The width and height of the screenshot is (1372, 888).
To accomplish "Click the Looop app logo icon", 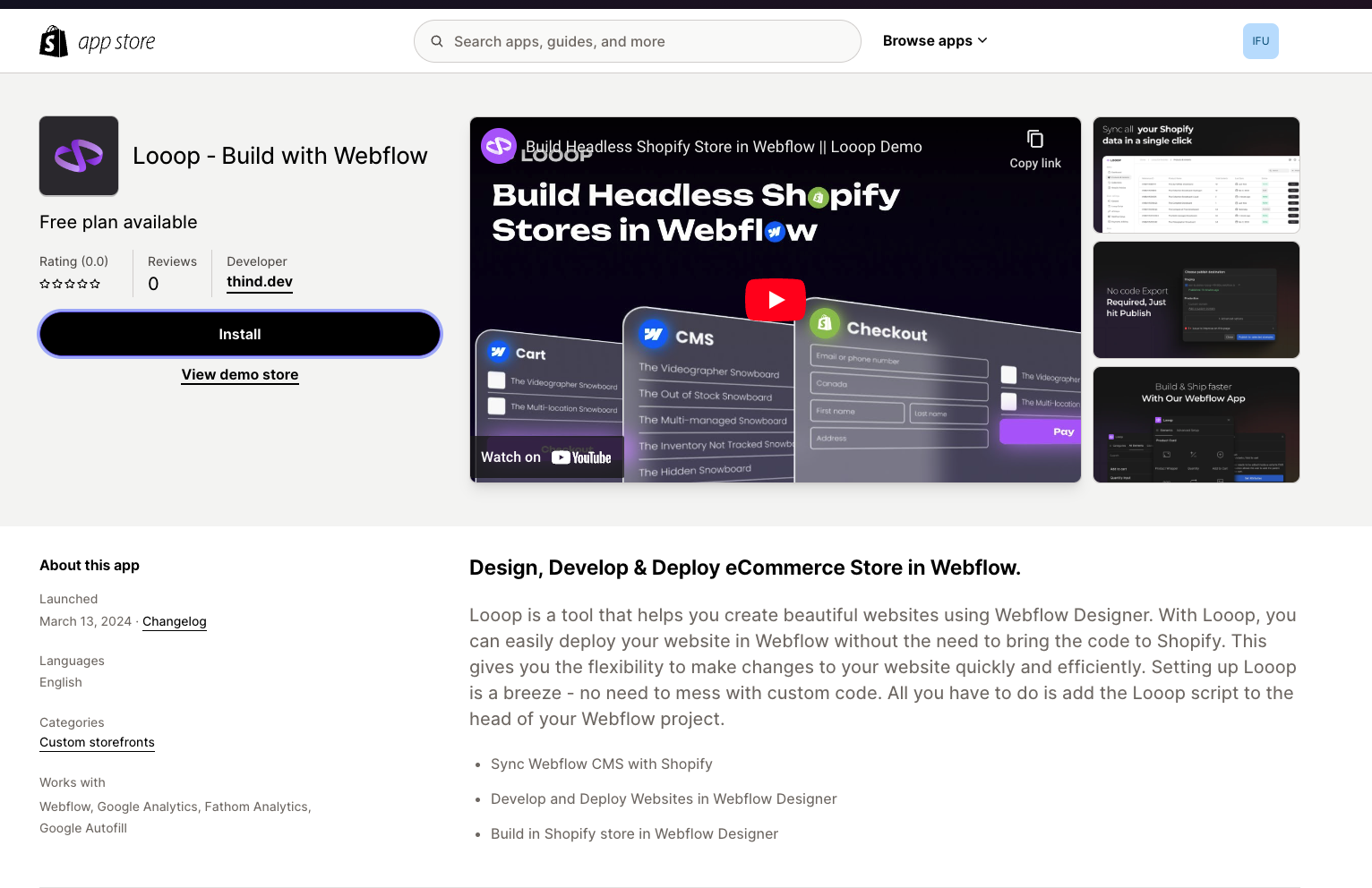I will click(79, 156).
